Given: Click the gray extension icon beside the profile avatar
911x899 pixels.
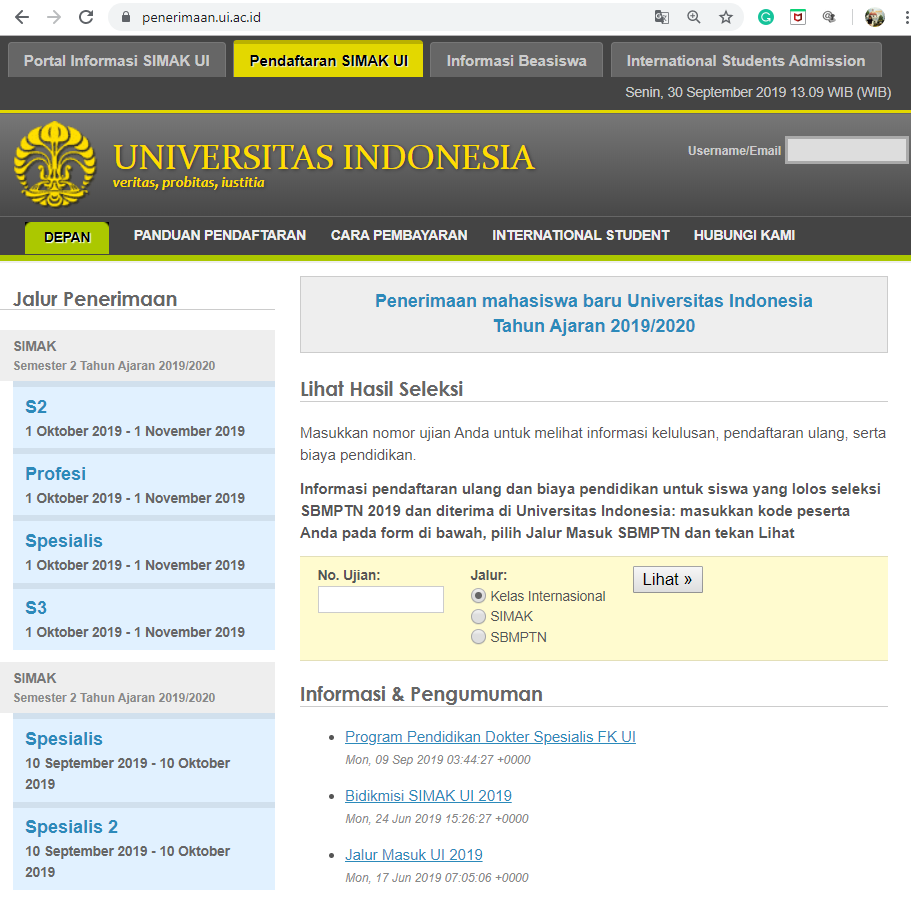Looking at the screenshot, I should 829,17.
